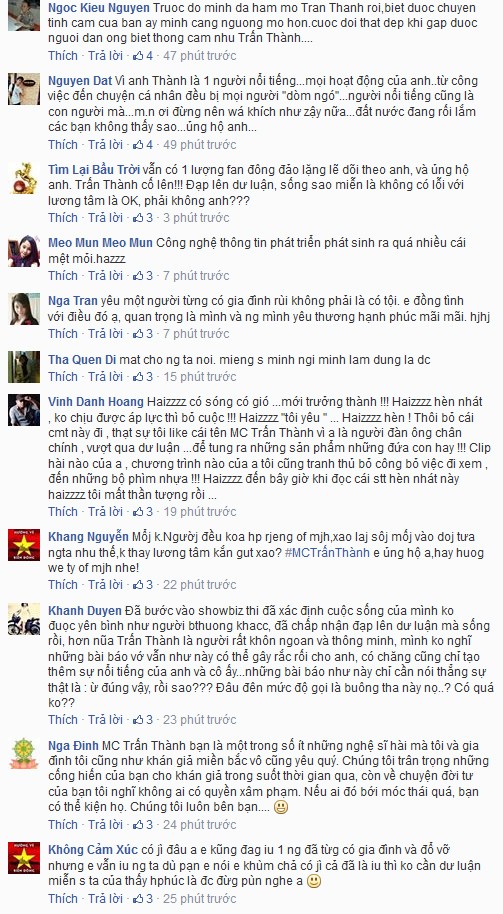Click Thích on Ngoc Kieu Nguyen's comment
Screen dimensions: 503x914
pyautogui.click(x=63, y=56)
